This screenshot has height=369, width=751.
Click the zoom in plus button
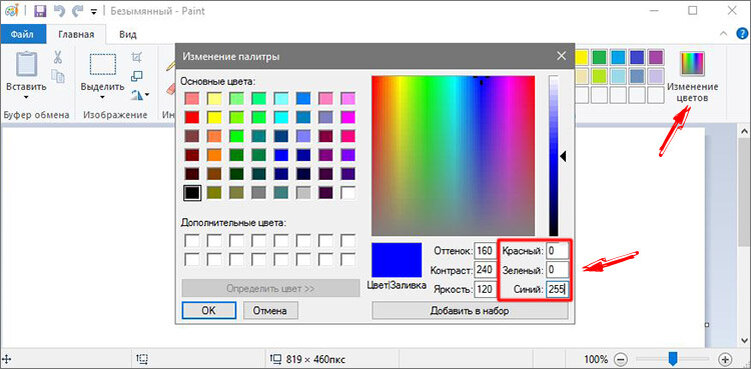coord(725,358)
